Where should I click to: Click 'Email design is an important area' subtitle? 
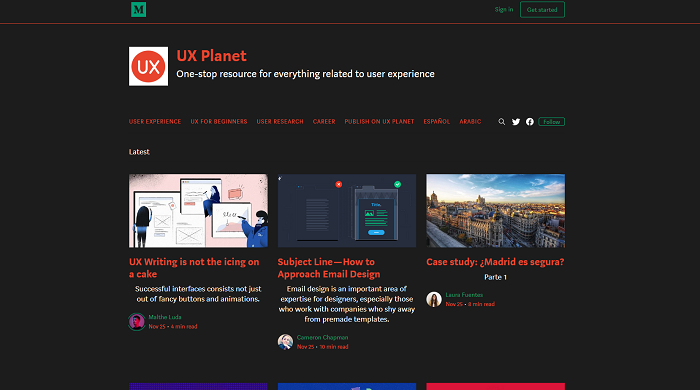[x=347, y=304]
